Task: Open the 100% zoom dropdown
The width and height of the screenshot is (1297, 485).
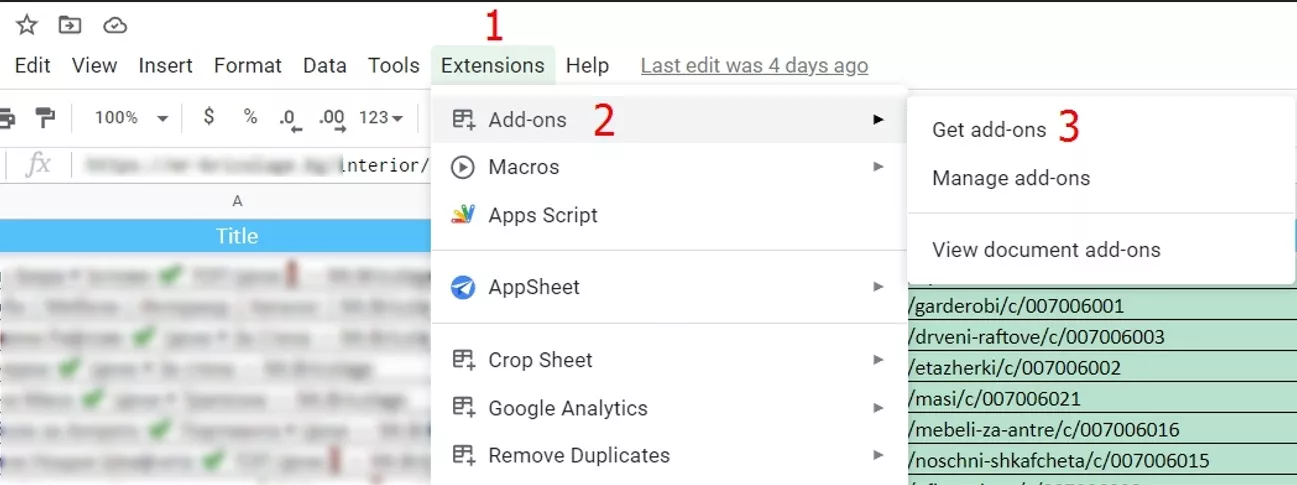Action: 131,118
